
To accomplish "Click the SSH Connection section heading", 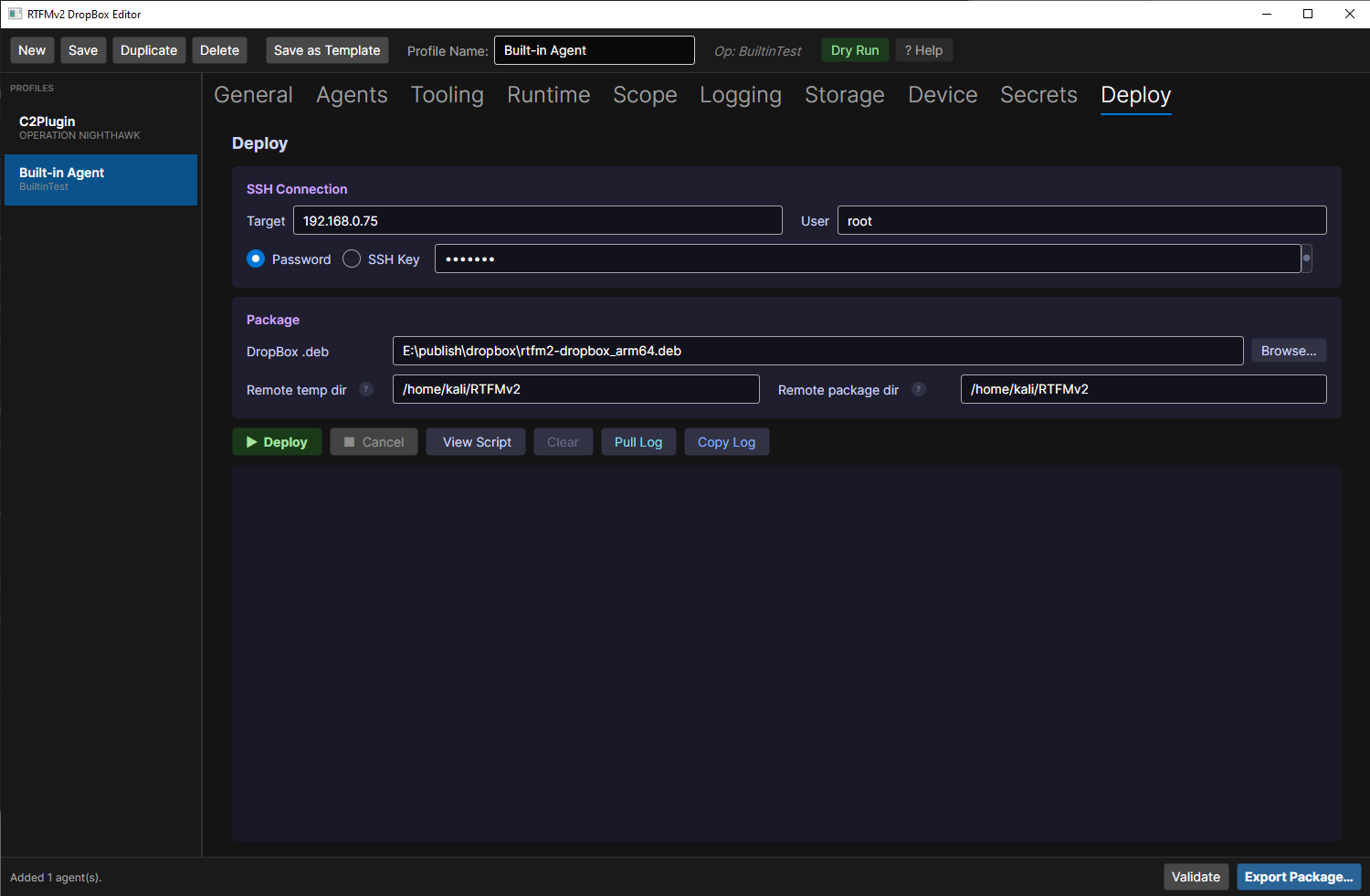I will 297,189.
